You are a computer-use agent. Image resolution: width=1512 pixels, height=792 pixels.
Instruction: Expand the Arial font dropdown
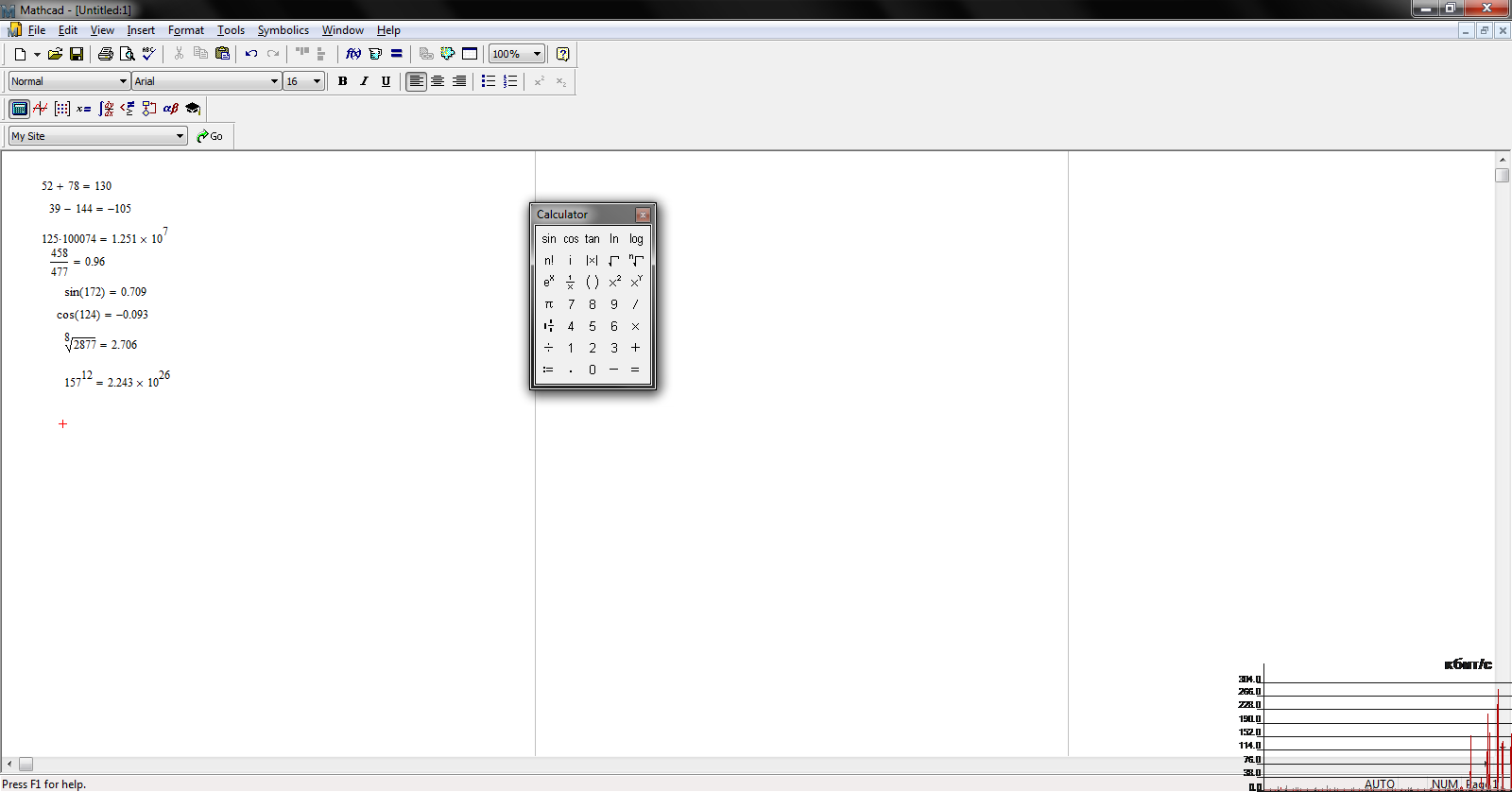(274, 81)
